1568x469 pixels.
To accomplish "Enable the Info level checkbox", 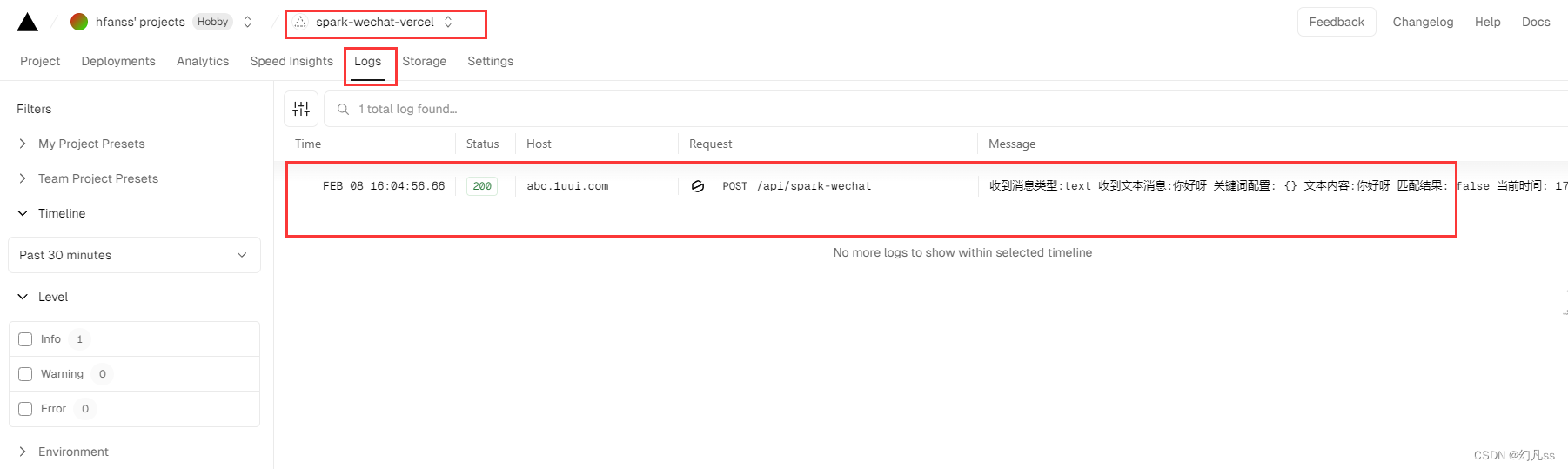I will click(25, 339).
